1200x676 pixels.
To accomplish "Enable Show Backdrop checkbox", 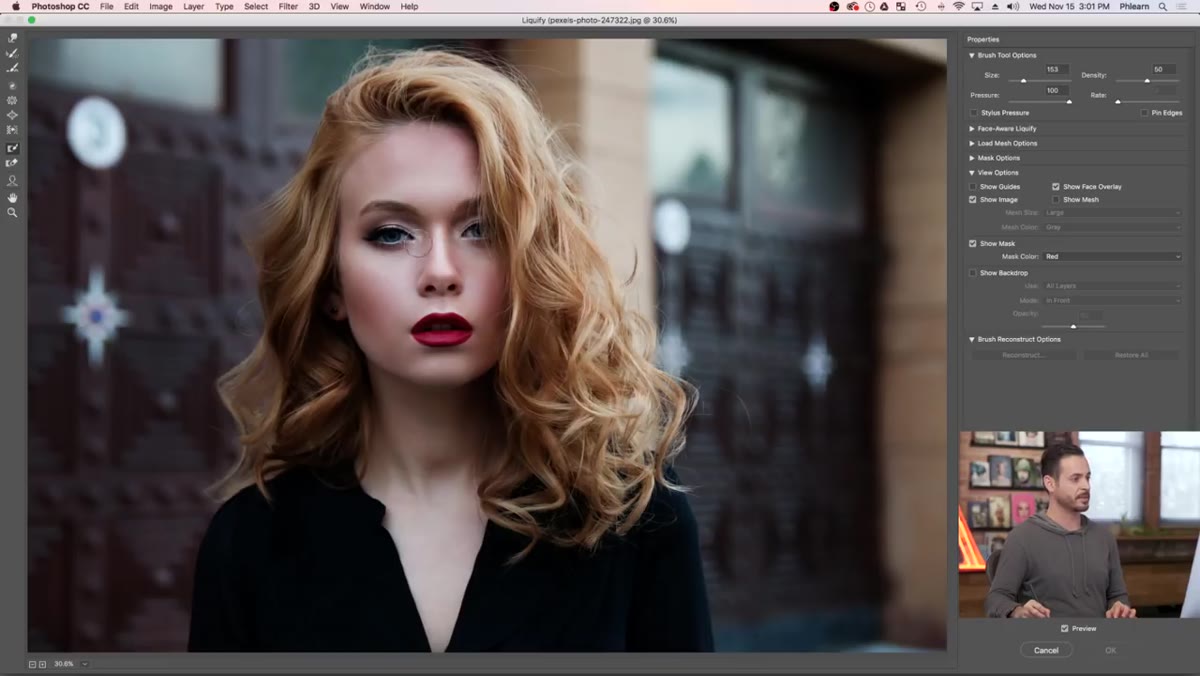I will point(973,273).
